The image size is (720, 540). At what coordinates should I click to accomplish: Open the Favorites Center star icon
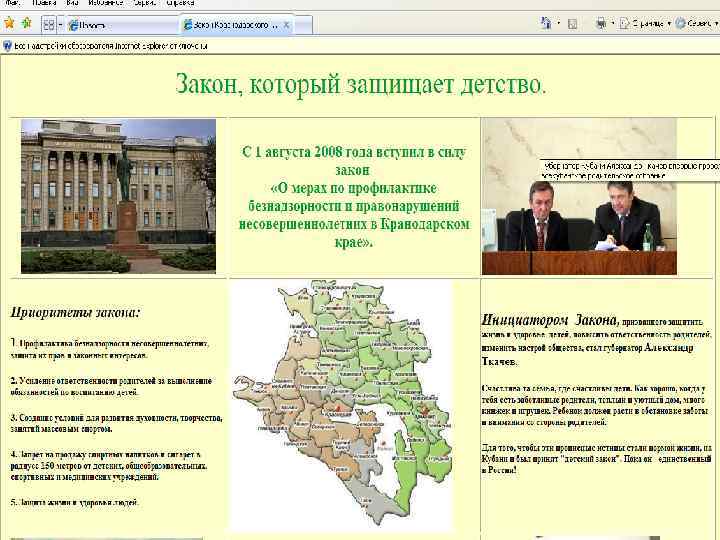[x=9, y=22]
